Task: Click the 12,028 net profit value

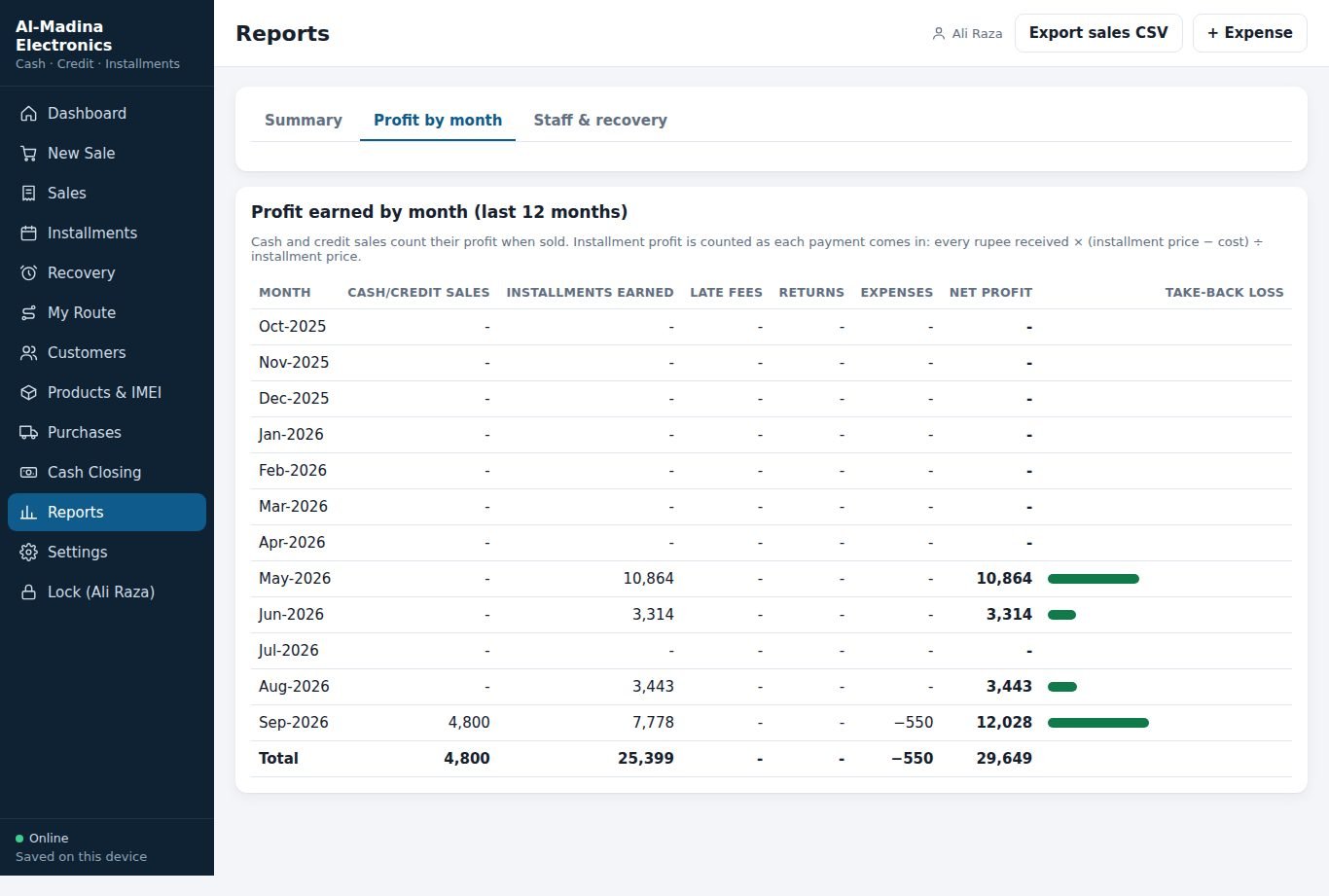Action: (1004, 723)
